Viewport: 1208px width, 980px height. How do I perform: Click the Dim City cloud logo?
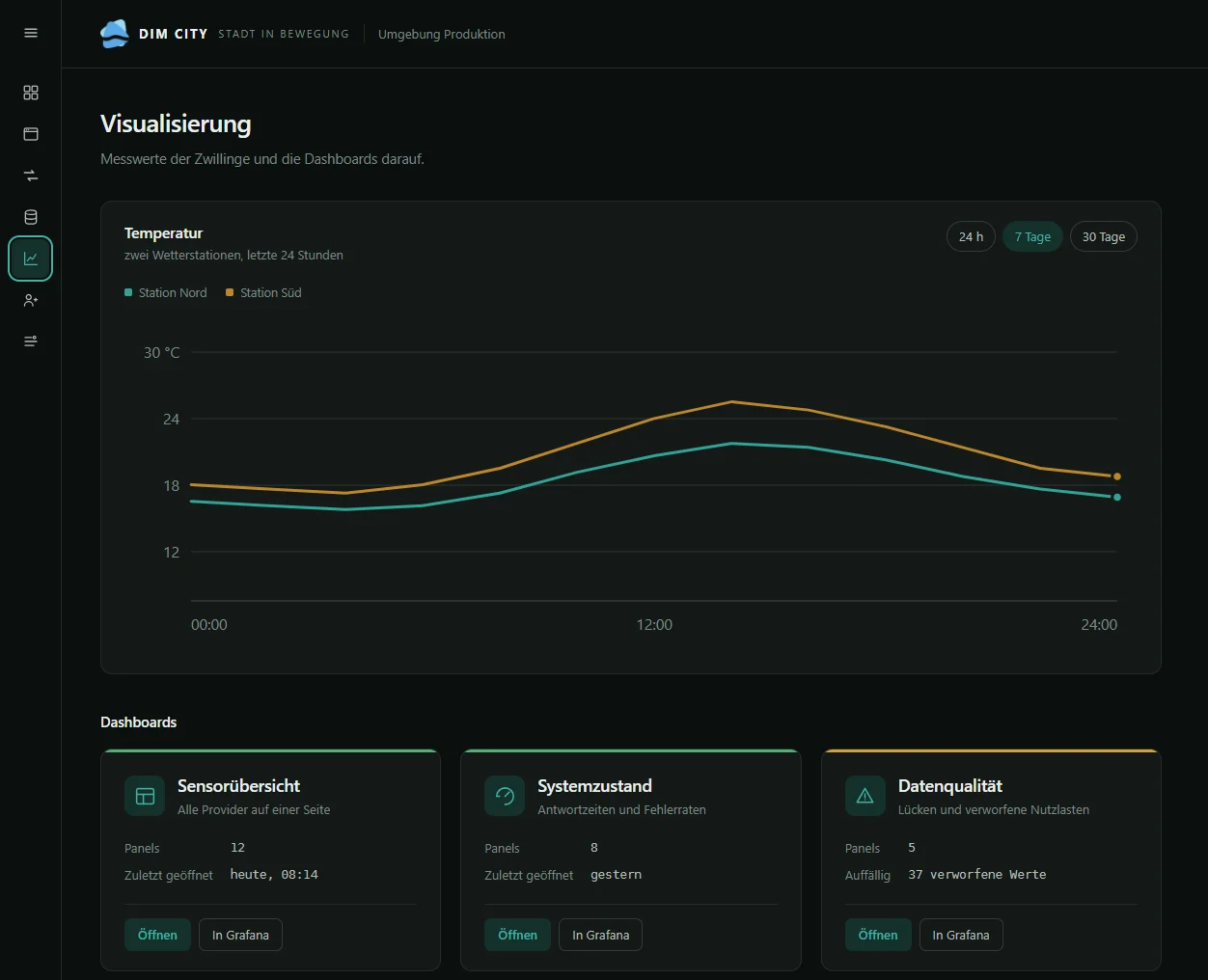(x=115, y=34)
